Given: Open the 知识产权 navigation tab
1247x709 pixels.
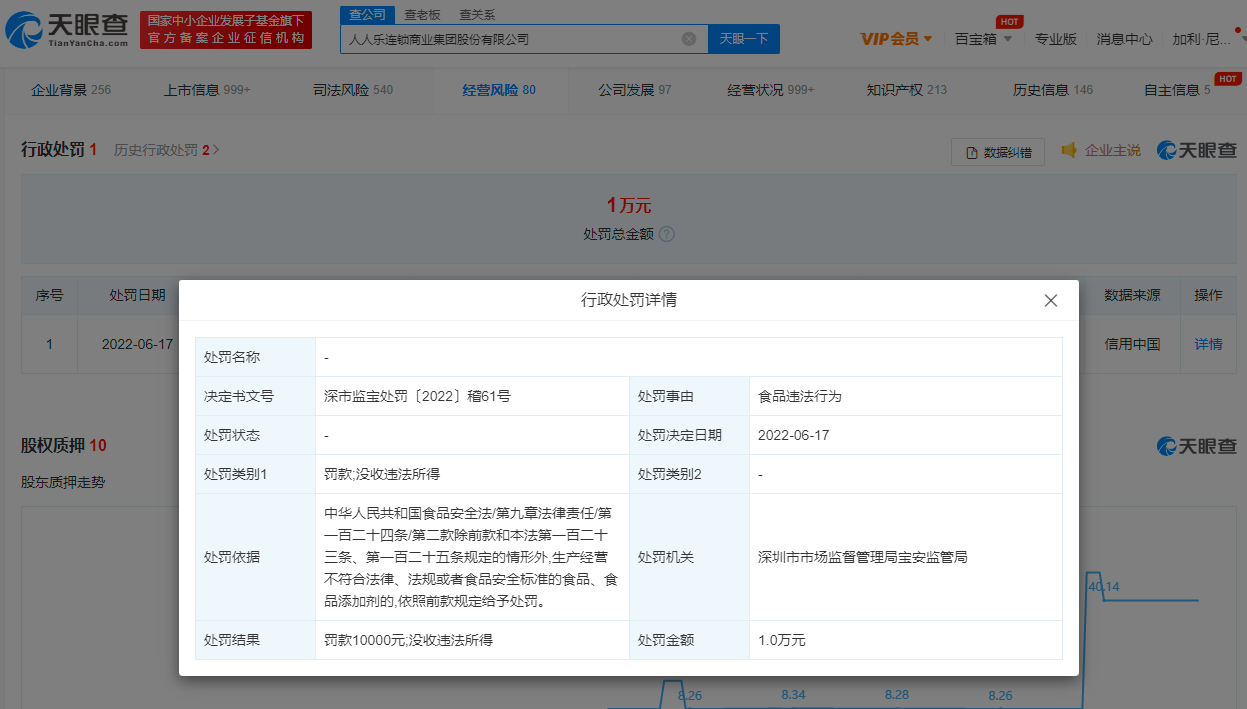Looking at the screenshot, I should tap(906, 90).
